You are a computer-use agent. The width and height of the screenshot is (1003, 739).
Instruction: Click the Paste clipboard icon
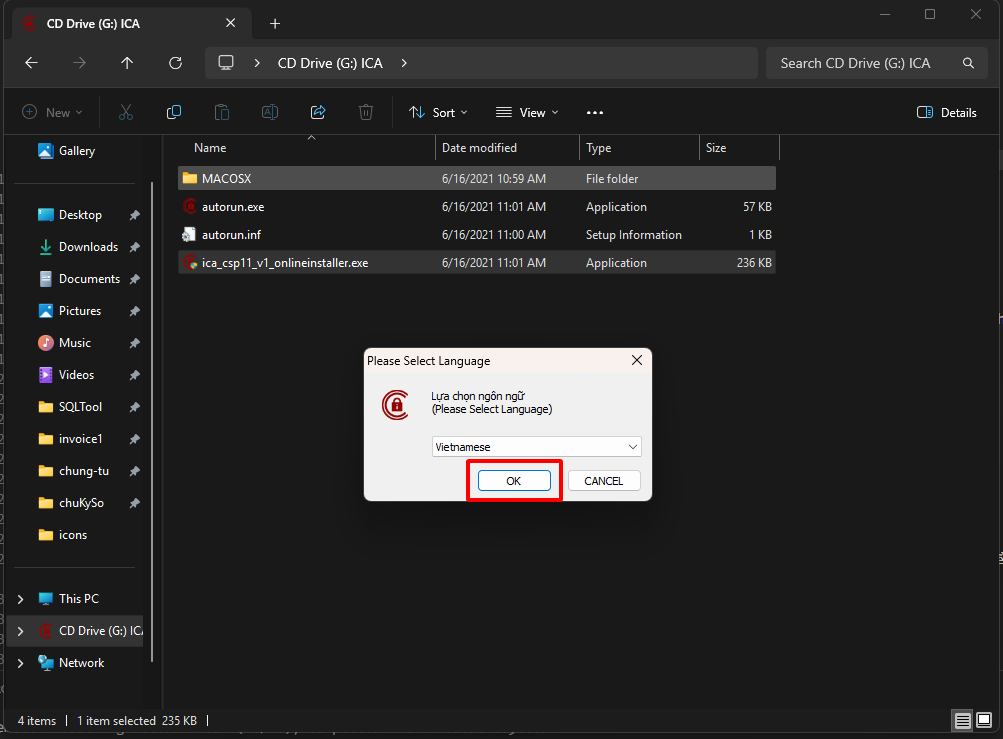222,113
